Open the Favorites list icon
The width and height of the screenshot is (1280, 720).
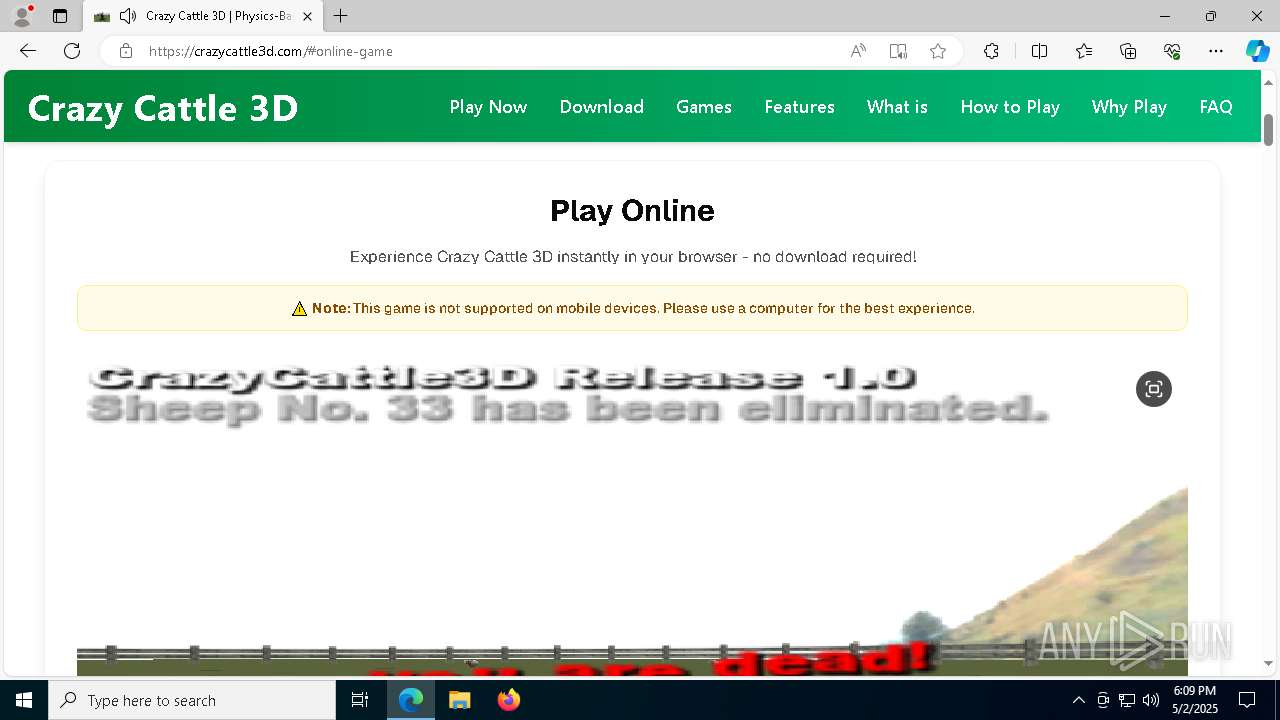1084,51
